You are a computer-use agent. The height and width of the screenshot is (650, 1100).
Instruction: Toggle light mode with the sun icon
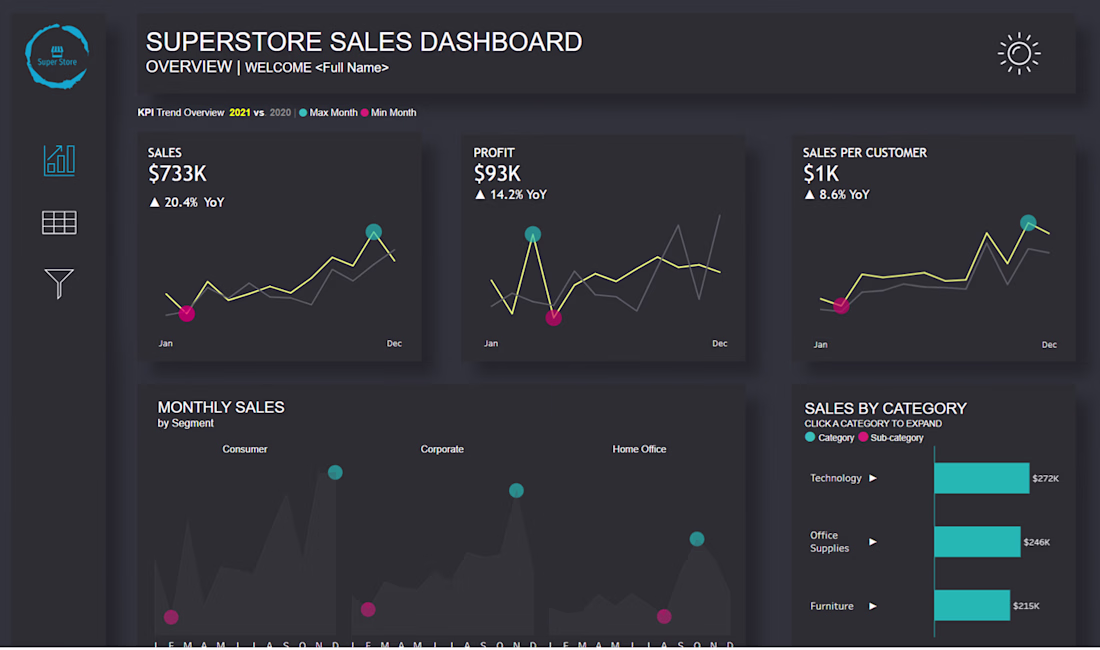tap(1019, 53)
